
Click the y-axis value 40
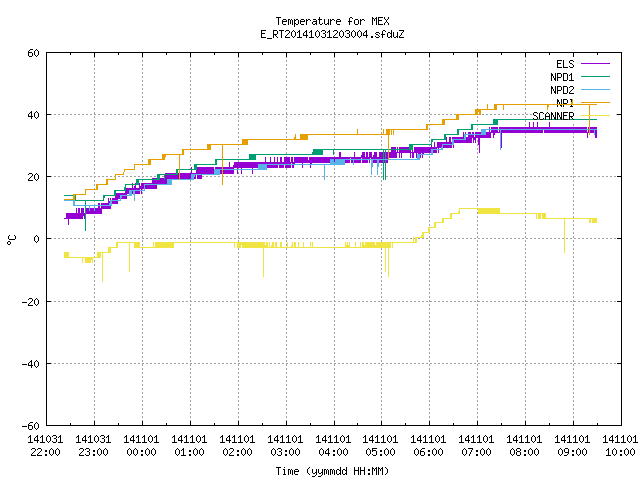pos(33,116)
